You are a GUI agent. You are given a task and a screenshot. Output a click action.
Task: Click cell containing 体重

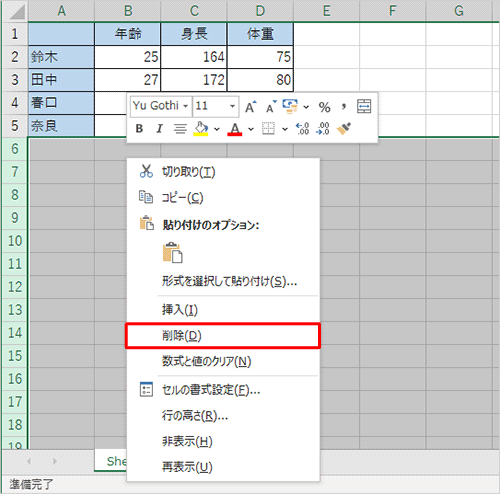click(x=260, y=34)
